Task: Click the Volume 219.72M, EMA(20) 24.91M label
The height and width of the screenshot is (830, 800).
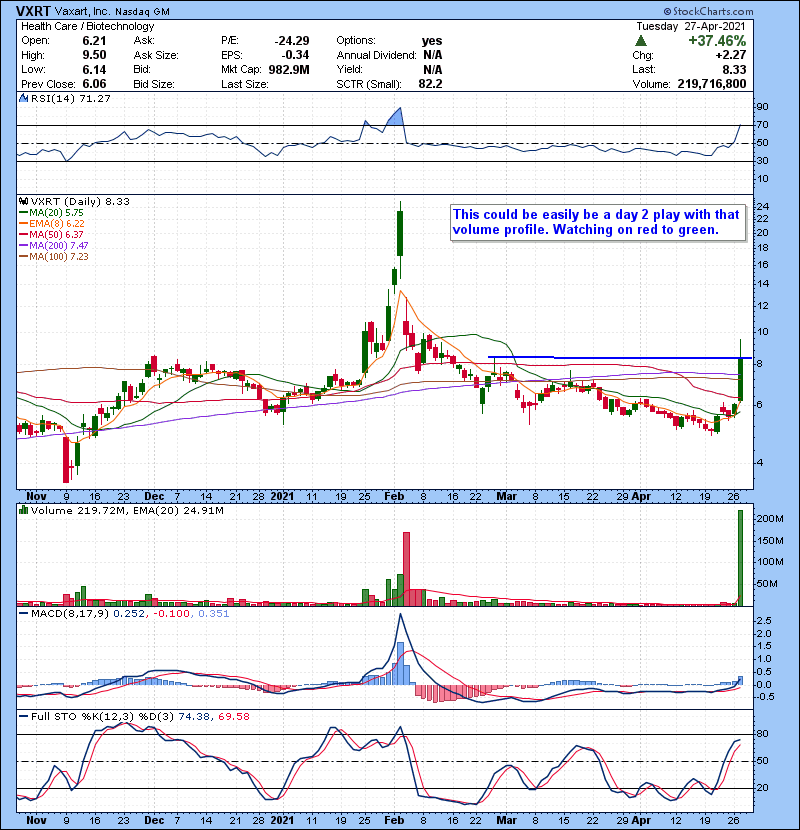Action: (x=127, y=510)
